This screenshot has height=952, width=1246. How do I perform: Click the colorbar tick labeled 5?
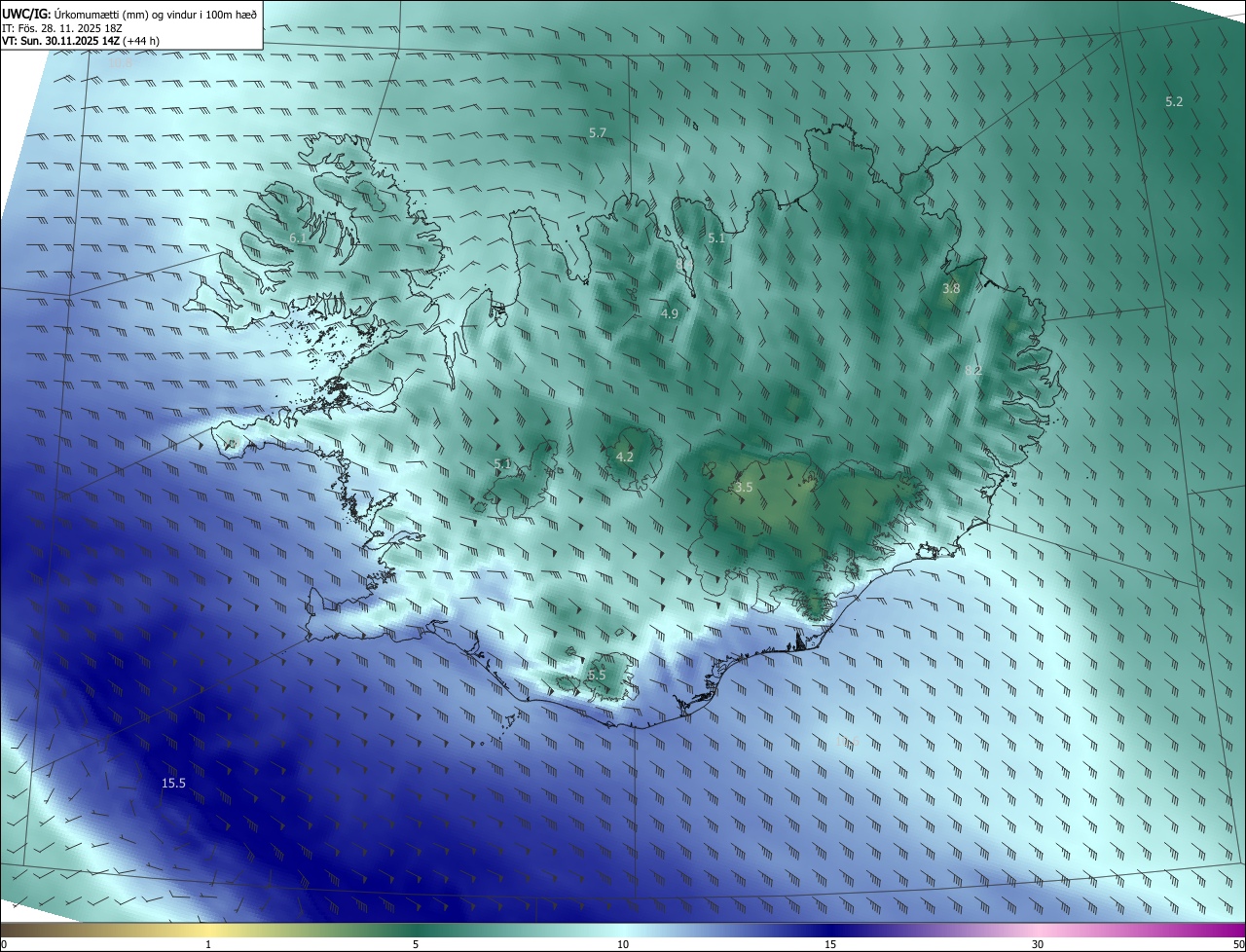click(x=416, y=944)
